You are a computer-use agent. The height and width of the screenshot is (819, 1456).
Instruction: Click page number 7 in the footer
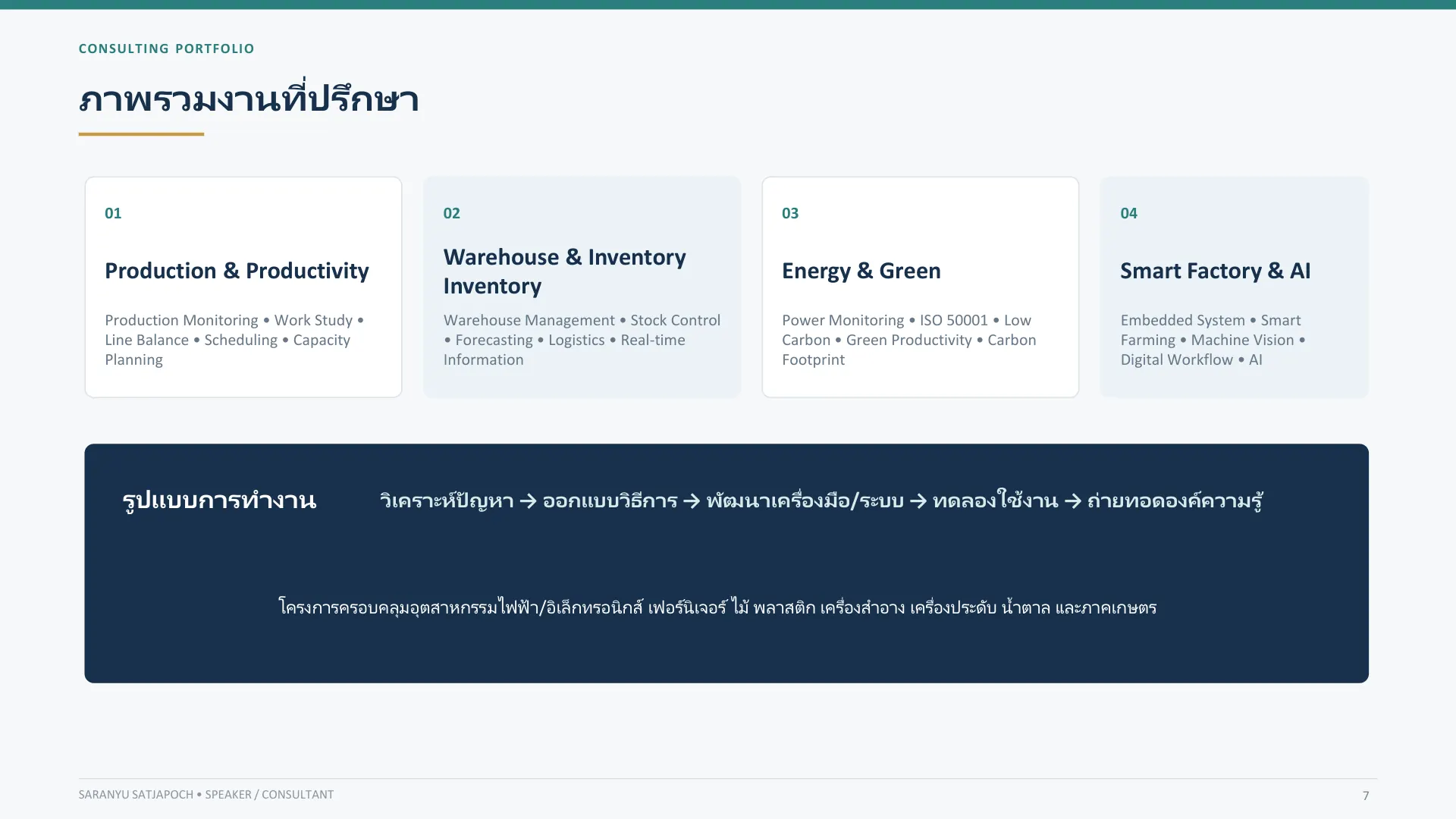click(1366, 795)
